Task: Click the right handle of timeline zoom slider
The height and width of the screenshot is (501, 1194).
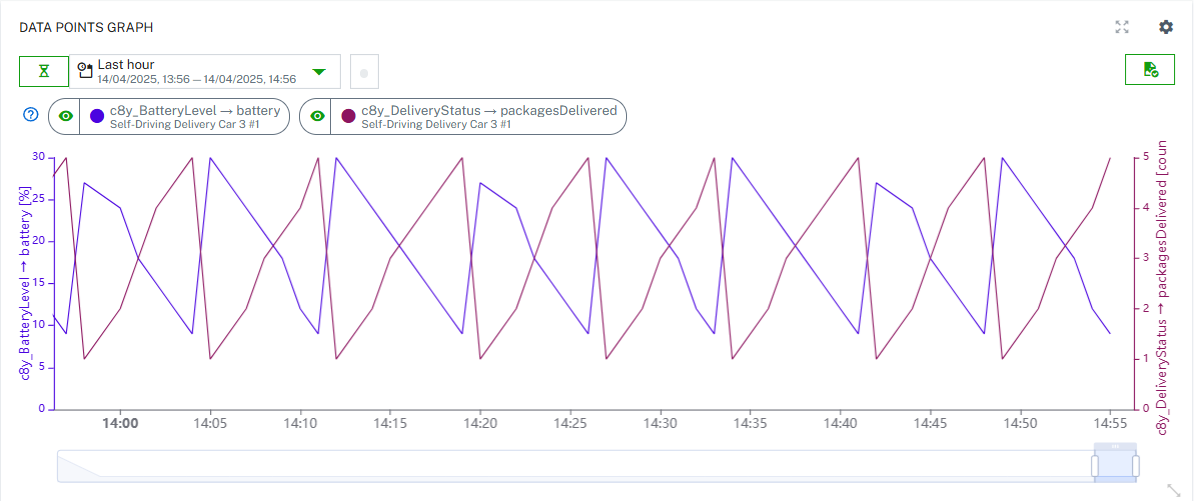Action: [1136, 466]
